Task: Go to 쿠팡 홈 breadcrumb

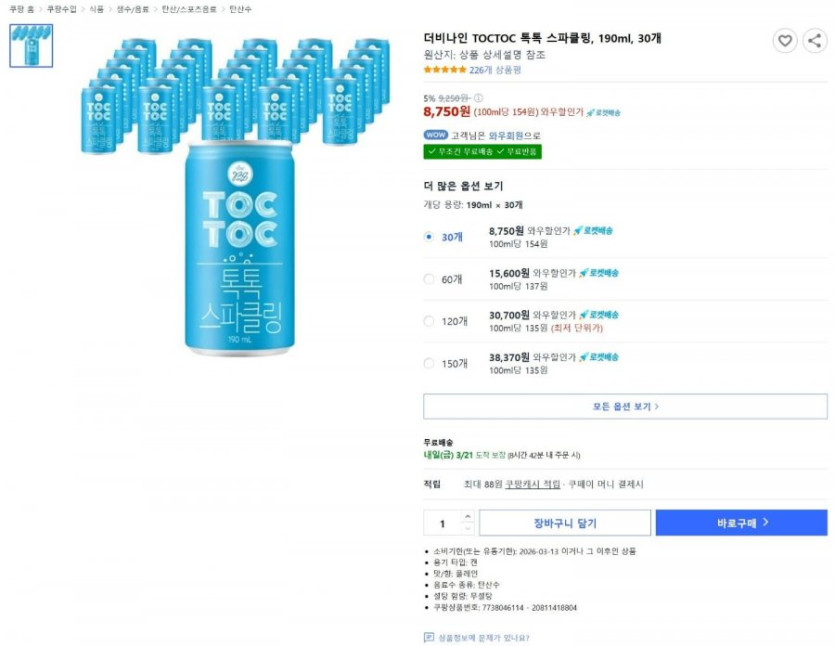Action: click(x=20, y=9)
